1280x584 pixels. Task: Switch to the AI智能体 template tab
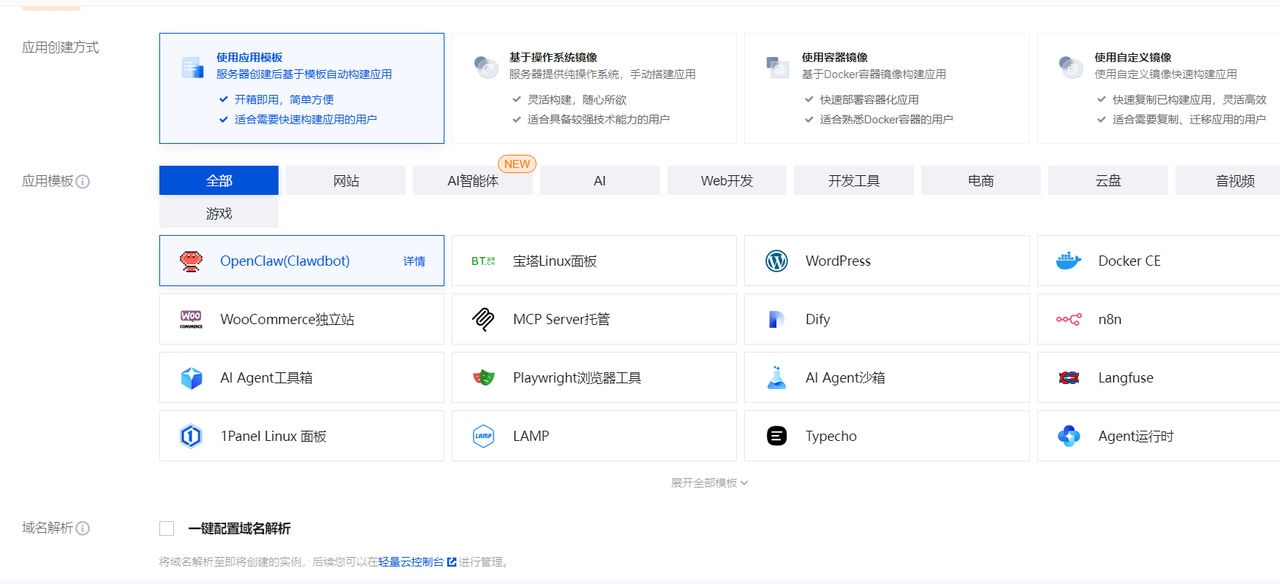coord(473,181)
